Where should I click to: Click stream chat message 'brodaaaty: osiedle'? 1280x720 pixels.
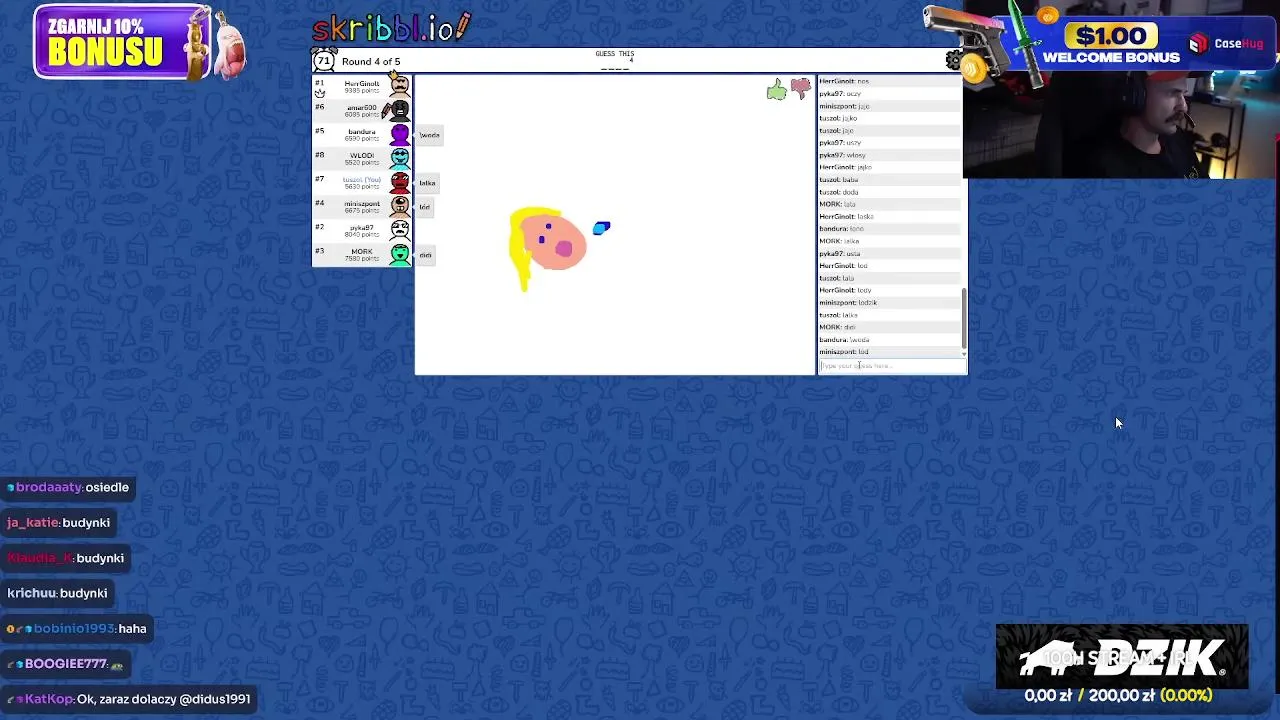coord(68,487)
